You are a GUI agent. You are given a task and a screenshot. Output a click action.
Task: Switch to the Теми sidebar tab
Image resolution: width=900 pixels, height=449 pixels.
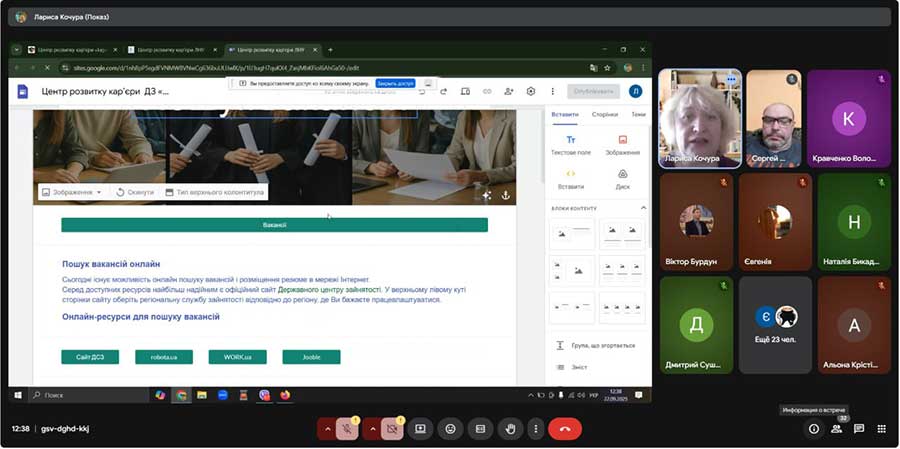pos(638,114)
